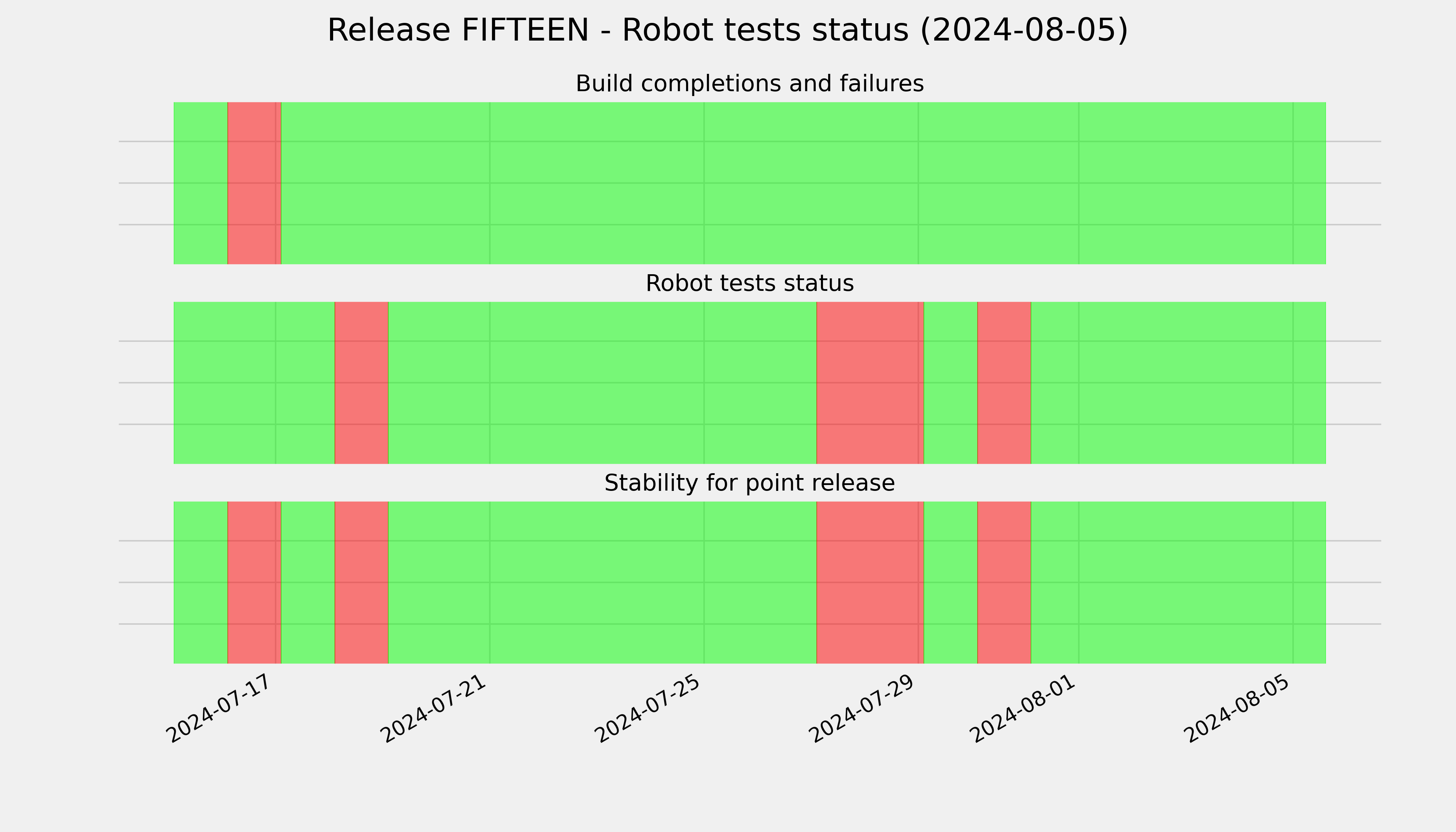Click the 'Robot tests status' subplot title
The height and width of the screenshot is (832, 1456).
[x=750, y=284]
